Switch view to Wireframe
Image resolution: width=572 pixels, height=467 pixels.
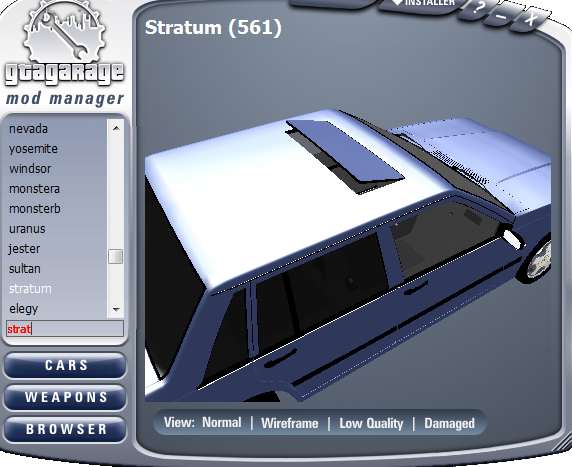(290, 423)
